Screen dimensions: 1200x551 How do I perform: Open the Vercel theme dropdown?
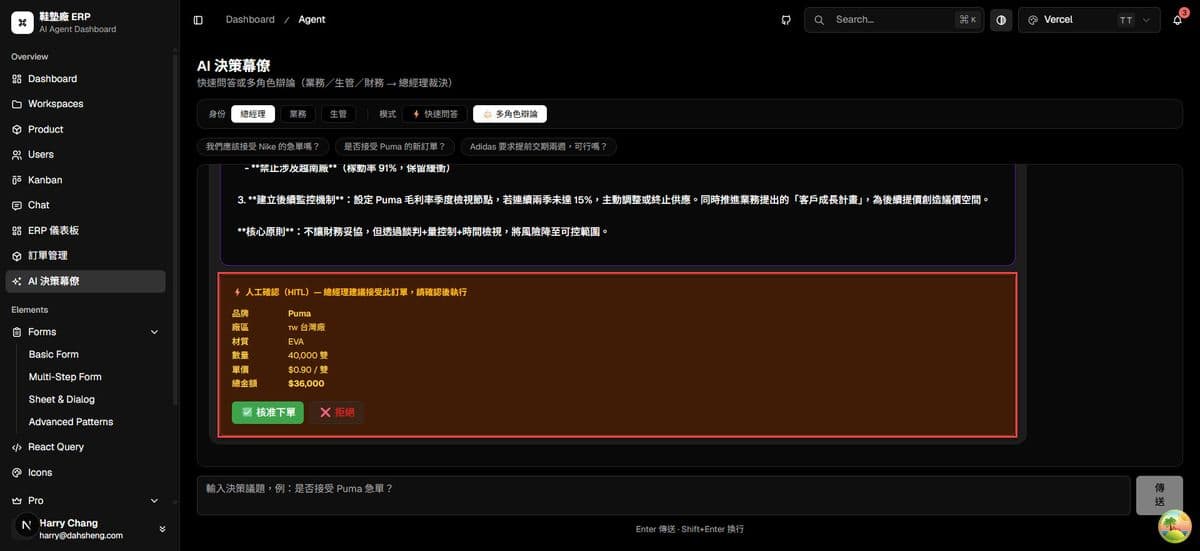tap(1089, 20)
